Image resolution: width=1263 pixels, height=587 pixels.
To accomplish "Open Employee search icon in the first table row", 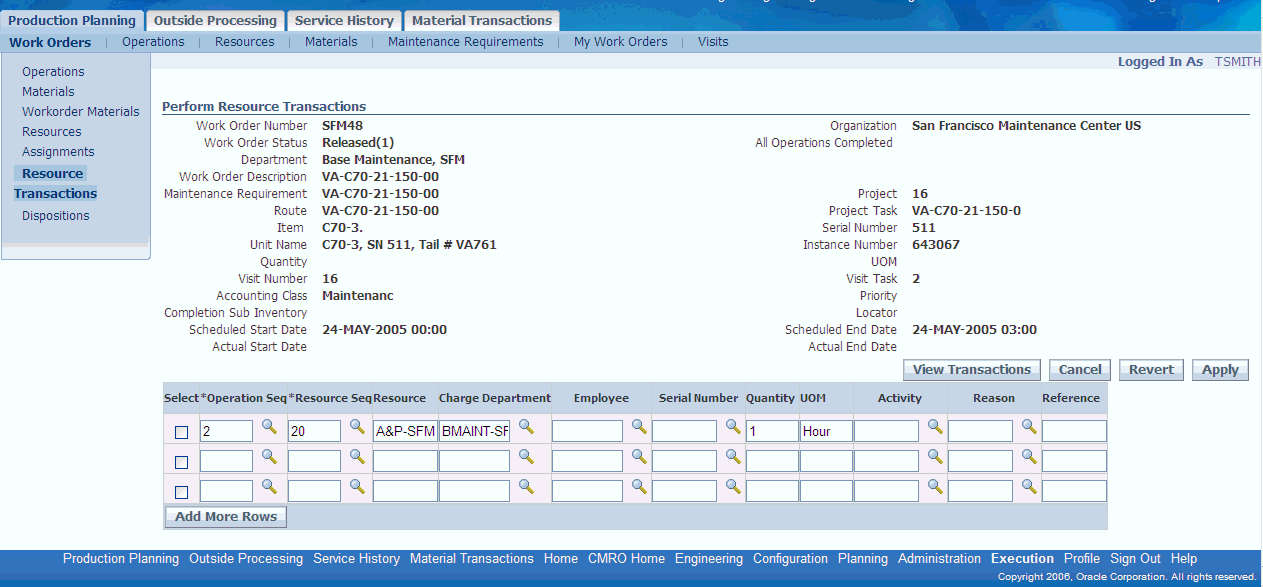I will click(639, 427).
